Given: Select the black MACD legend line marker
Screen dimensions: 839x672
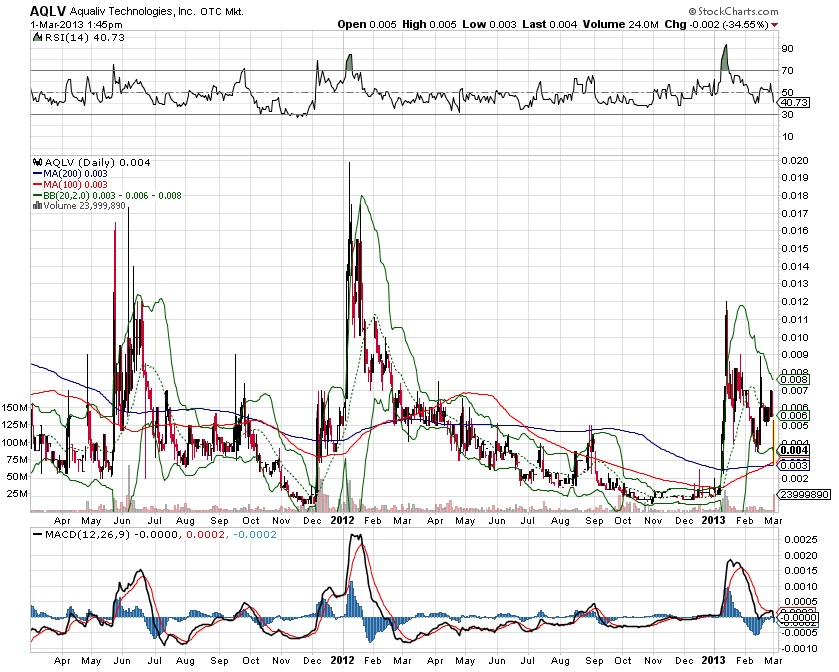Looking at the screenshot, I should (37, 534).
